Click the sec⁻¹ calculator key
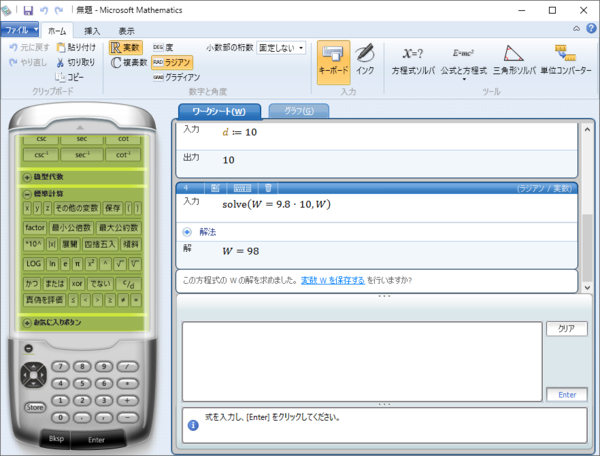Image resolution: width=600 pixels, height=456 pixels. click(82, 155)
